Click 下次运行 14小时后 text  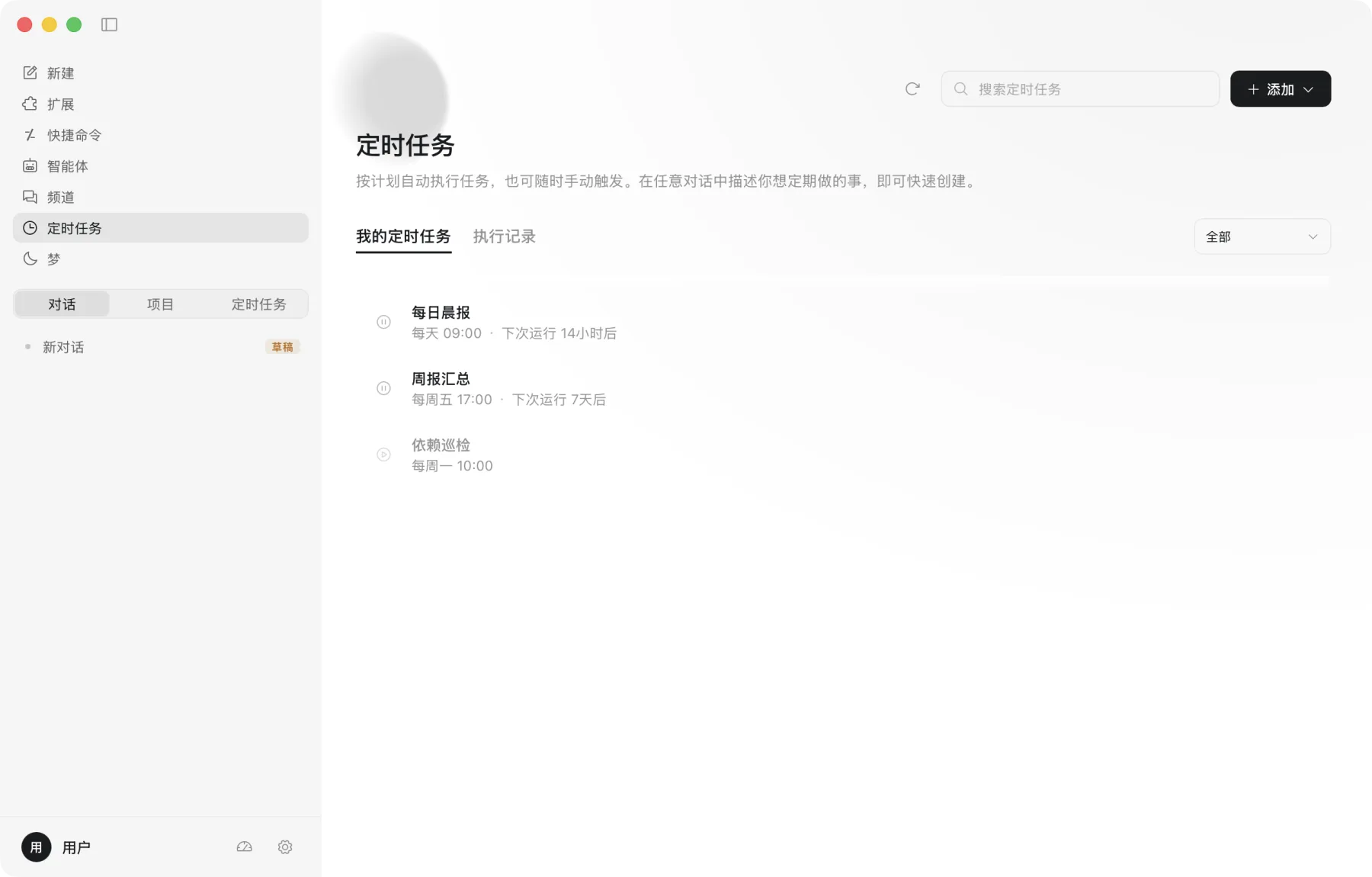click(x=559, y=334)
